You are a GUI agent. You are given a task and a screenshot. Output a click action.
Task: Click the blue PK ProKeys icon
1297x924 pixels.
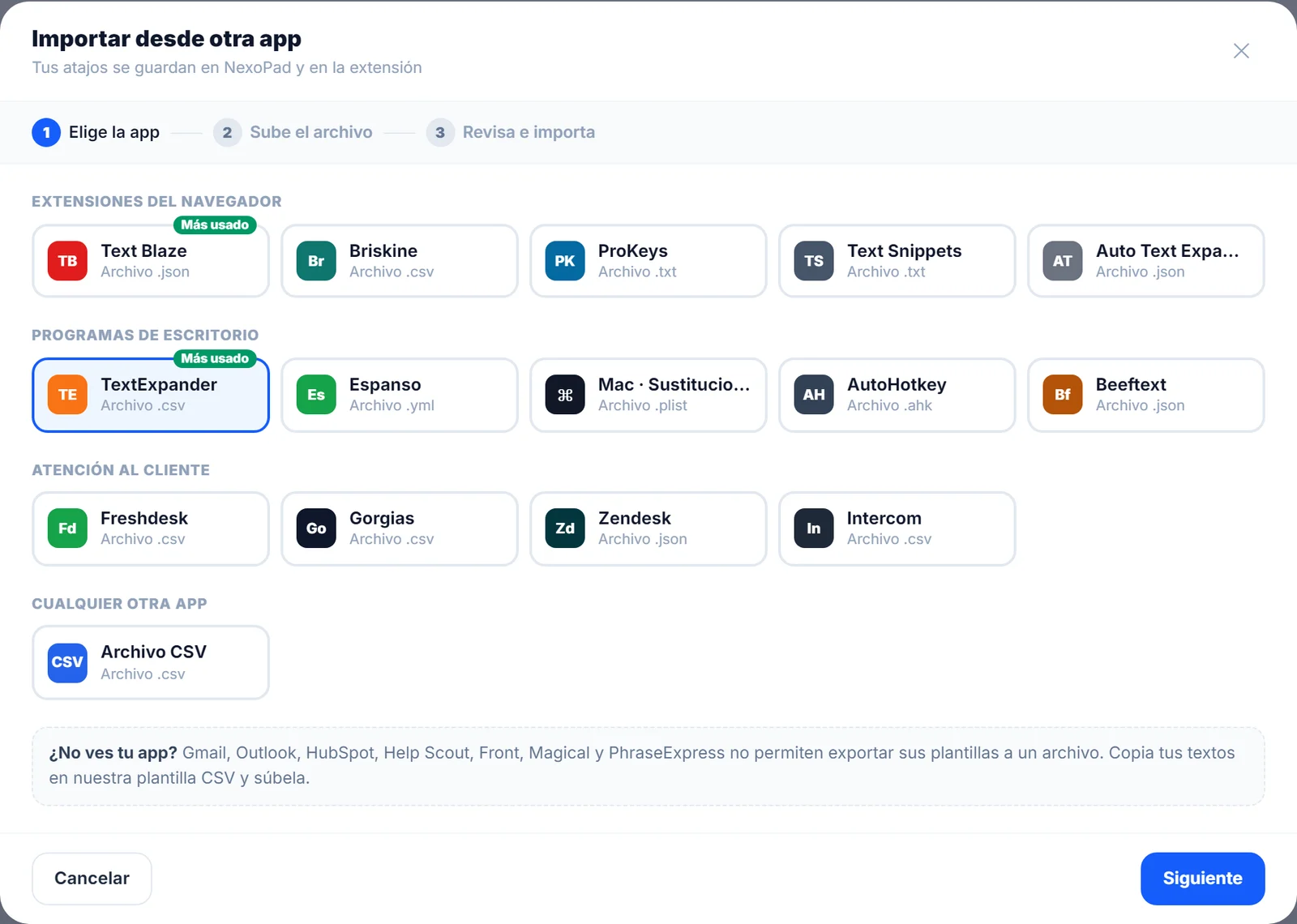(x=565, y=261)
